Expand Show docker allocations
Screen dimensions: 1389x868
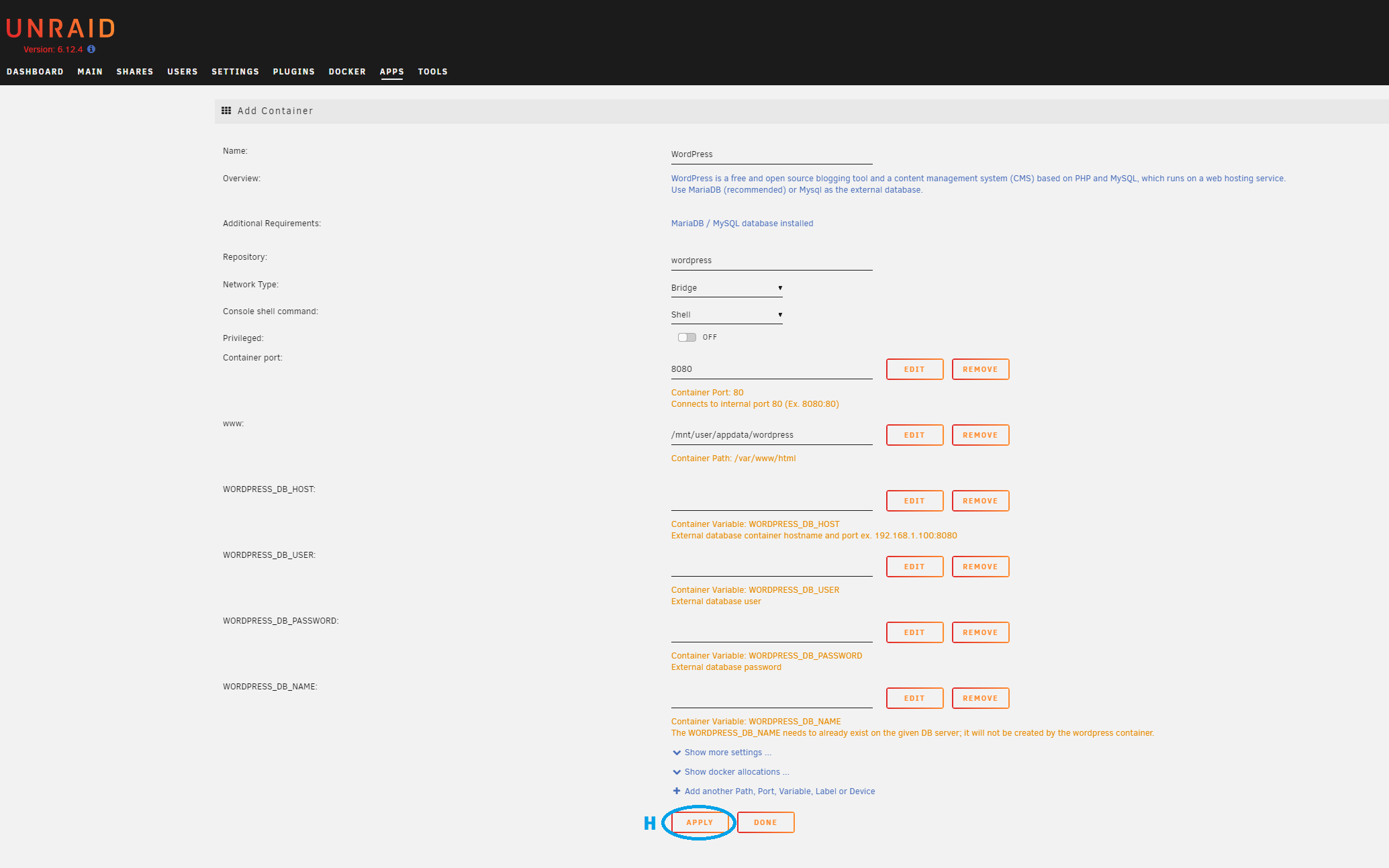coord(736,772)
